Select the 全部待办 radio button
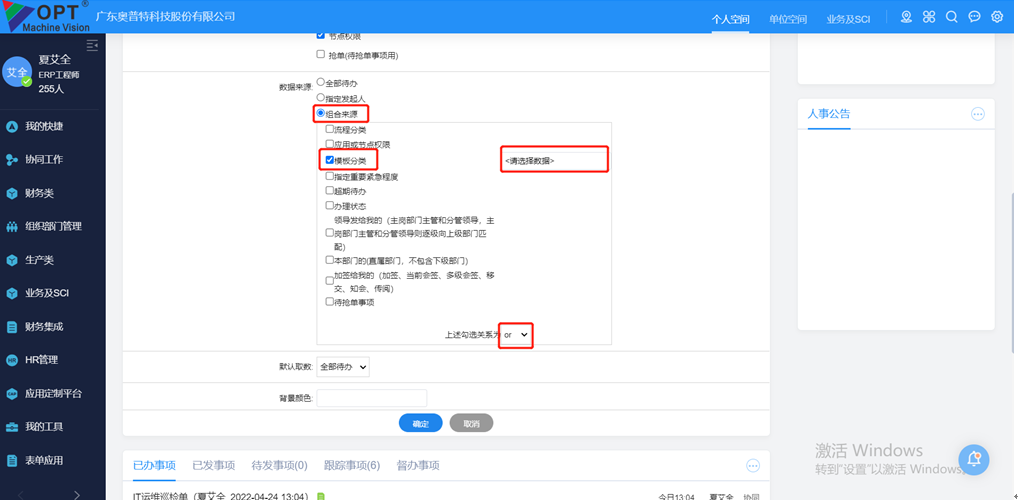Screen dimensions: 1018x502 pos(321,82)
